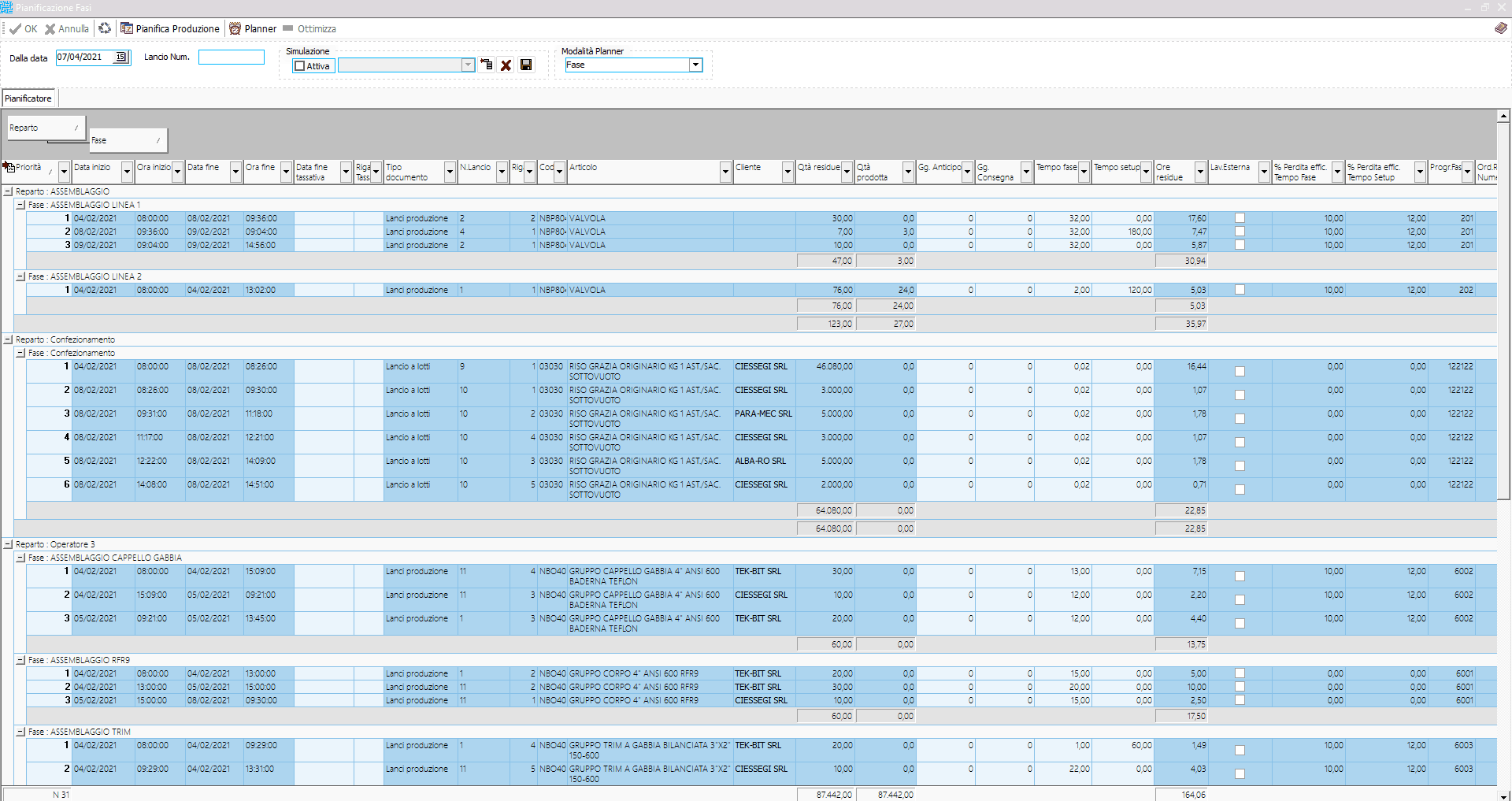Click the Pianificazione Fasi window title icon
The height and width of the screenshot is (801, 1512).
pyautogui.click(x=7, y=7)
